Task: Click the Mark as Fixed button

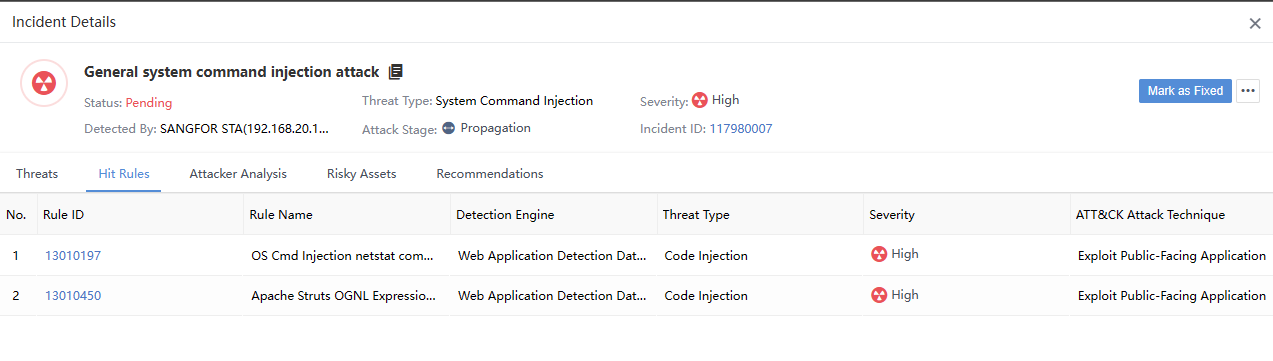Action: coord(1185,91)
